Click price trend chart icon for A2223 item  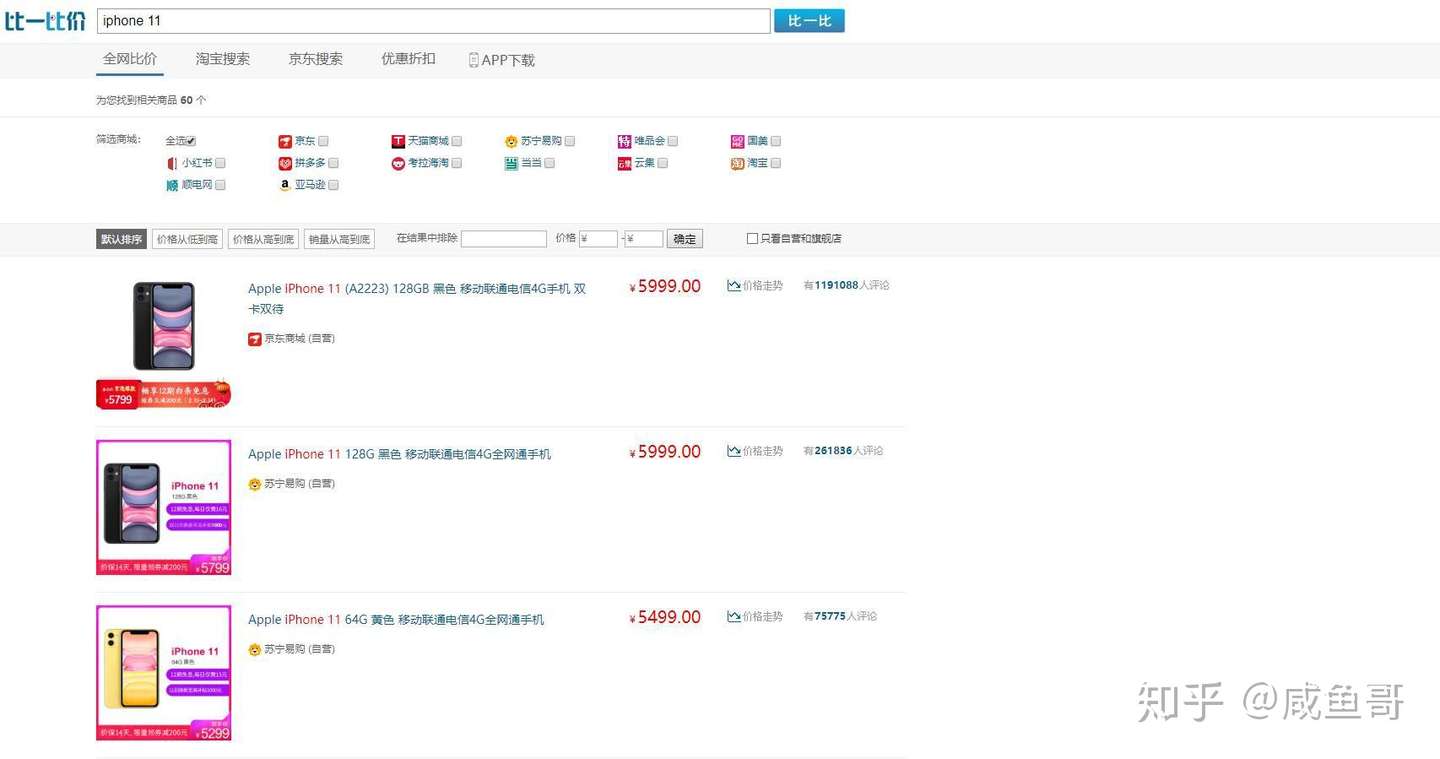point(734,286)
